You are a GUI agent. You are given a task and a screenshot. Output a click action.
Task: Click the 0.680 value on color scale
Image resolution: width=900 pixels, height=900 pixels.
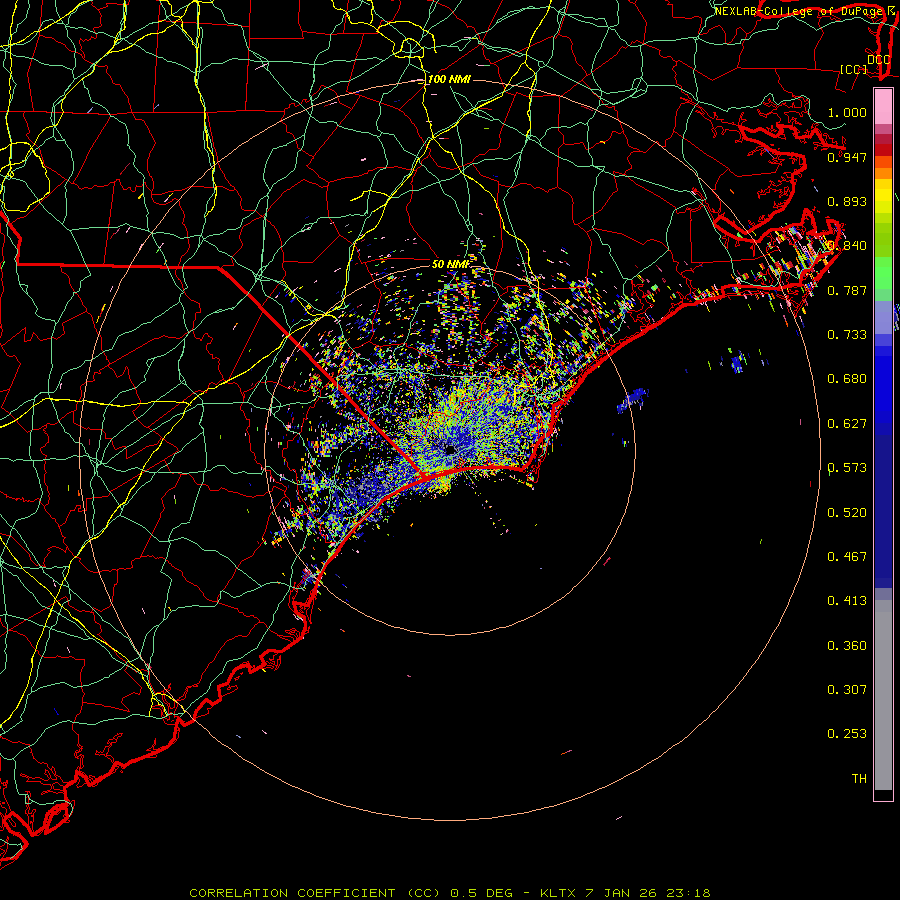tap(847, 378)
